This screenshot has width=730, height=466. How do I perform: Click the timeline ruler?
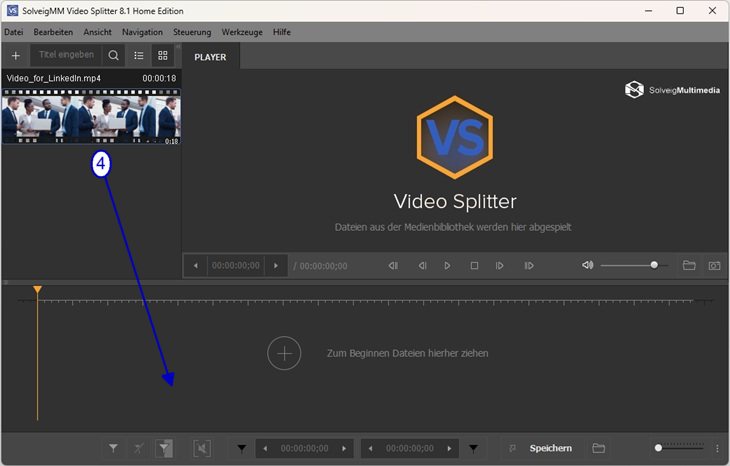tap(365, 302)
